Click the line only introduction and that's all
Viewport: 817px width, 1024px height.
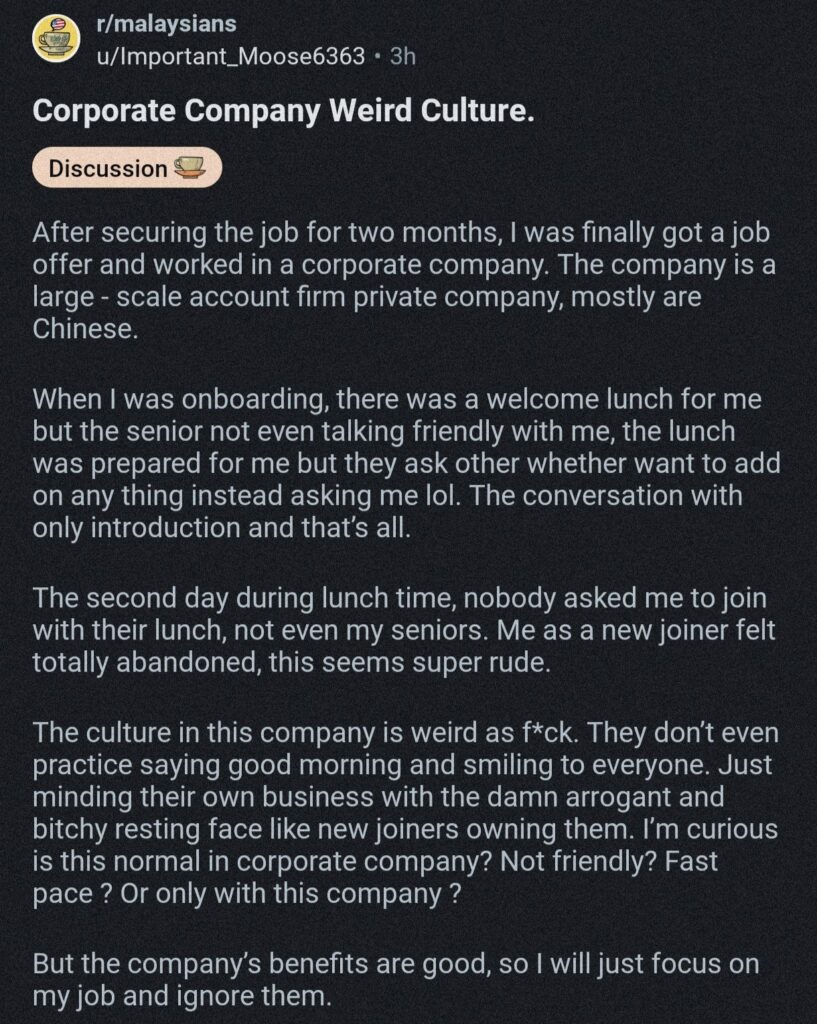click(x=222, y=528)
